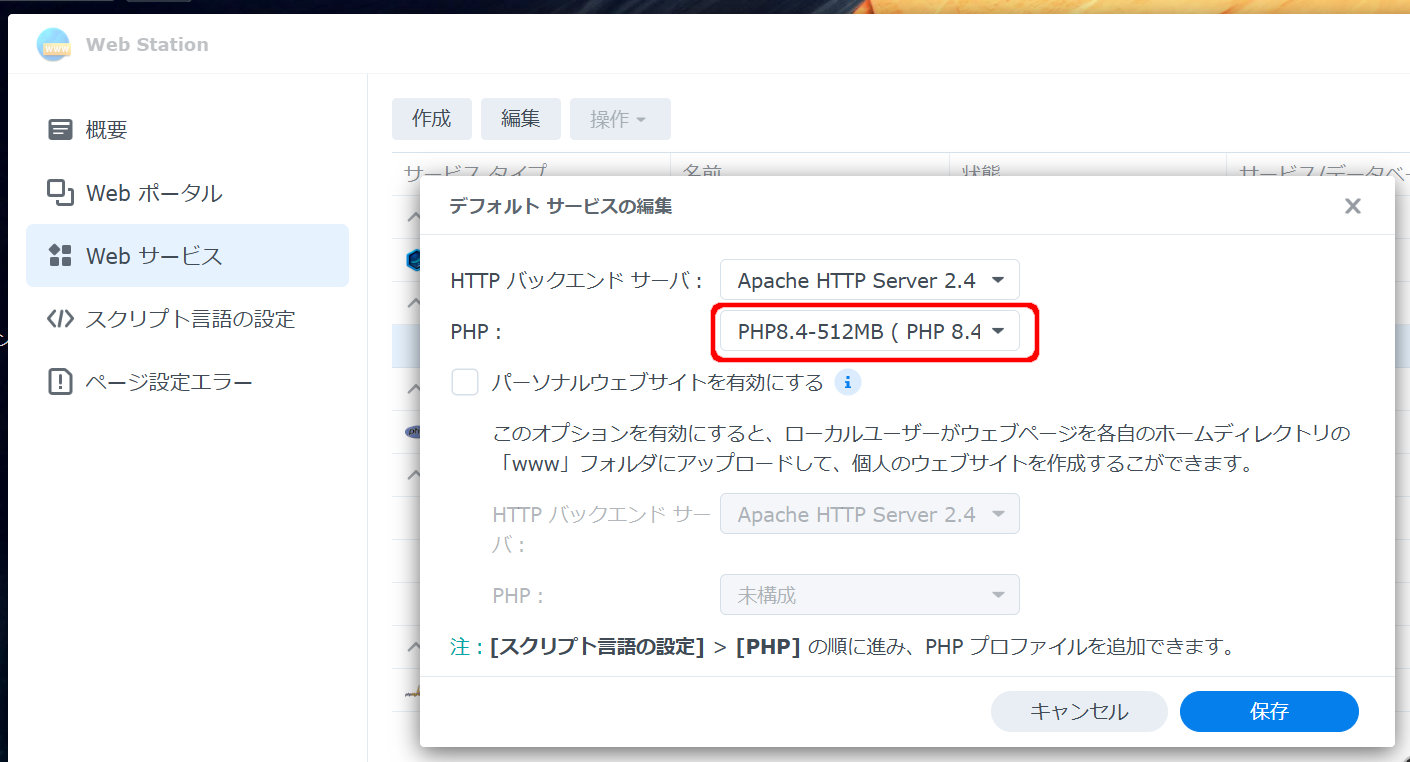Click the Web ポータル sidebar icon
The width and height of the screenshot is (1410, 762).
tap(61, 193)
